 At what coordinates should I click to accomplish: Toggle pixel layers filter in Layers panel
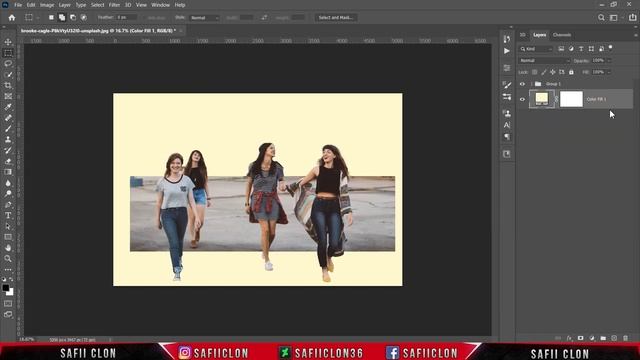click(x=561, y=49)
